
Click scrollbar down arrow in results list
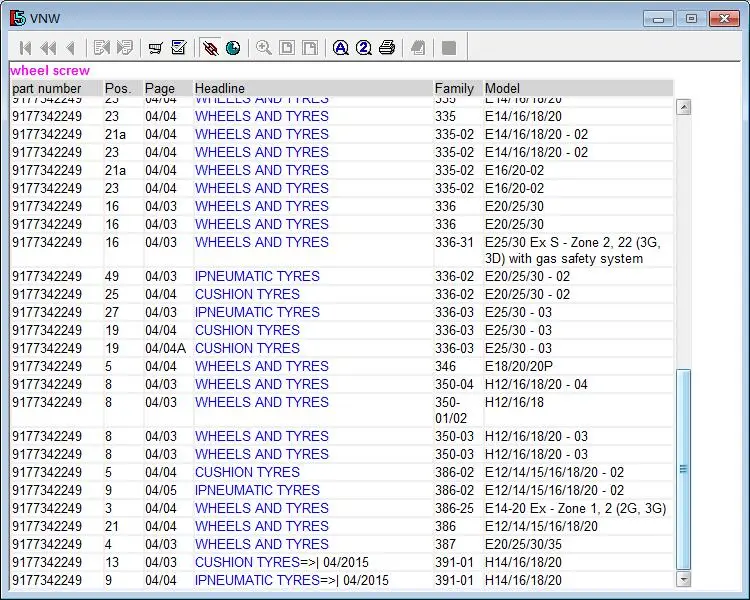click(684, 579)
